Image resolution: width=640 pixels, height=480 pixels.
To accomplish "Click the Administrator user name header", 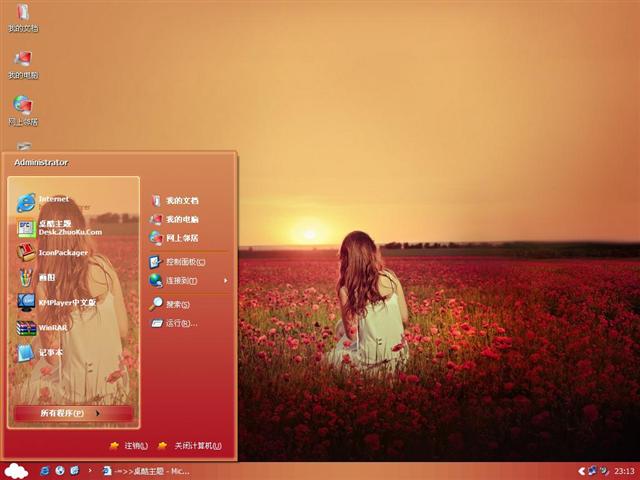I will (41, 162).
